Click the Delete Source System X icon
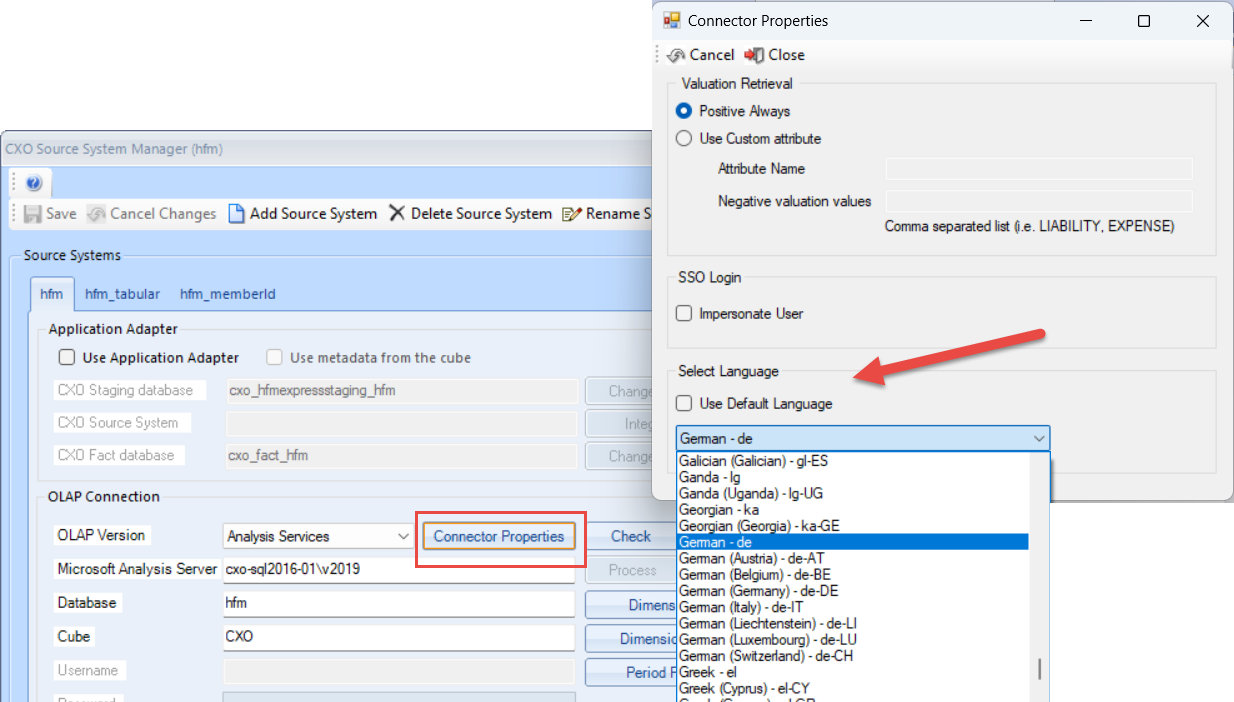1234x702 pixels. pyautogui.click(x=397, y=213)
